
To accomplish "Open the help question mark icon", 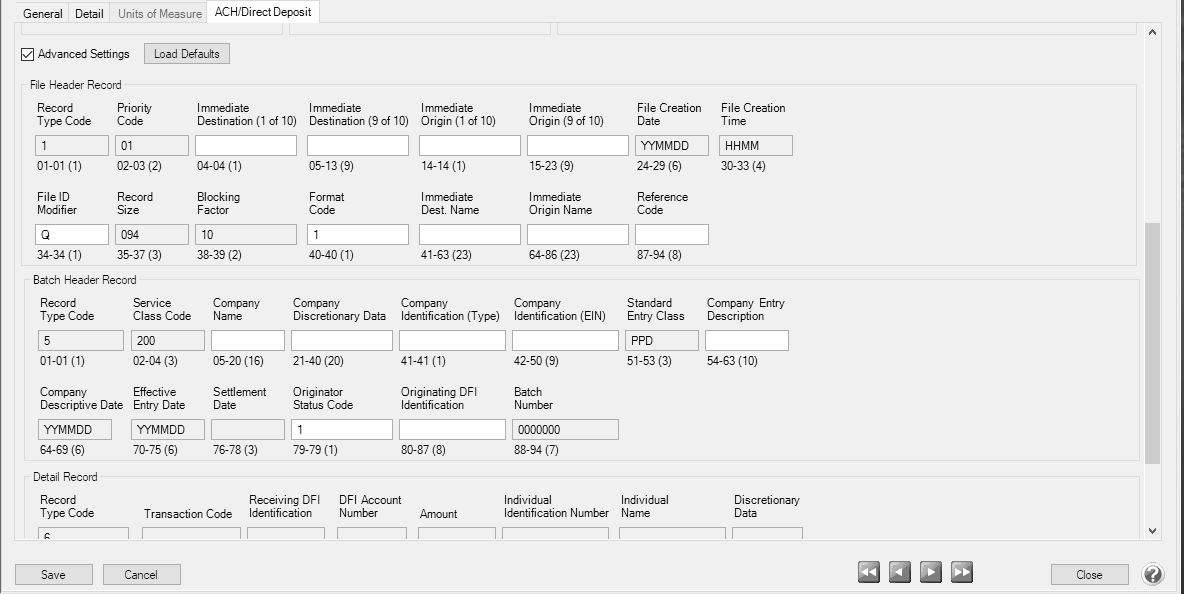I will 1153,574.
